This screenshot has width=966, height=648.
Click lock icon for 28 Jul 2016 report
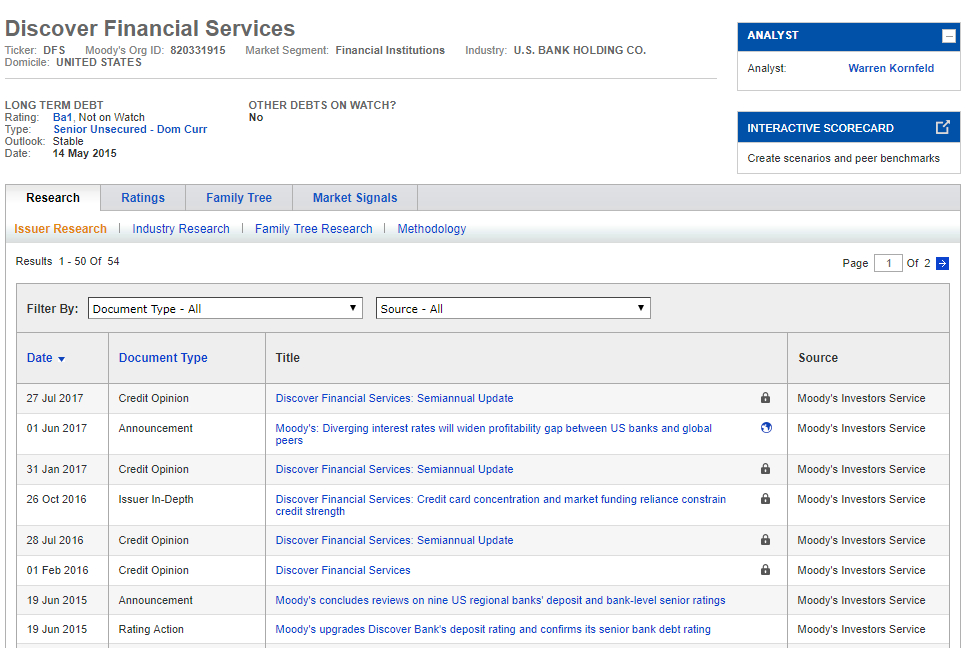pos(765,540)
